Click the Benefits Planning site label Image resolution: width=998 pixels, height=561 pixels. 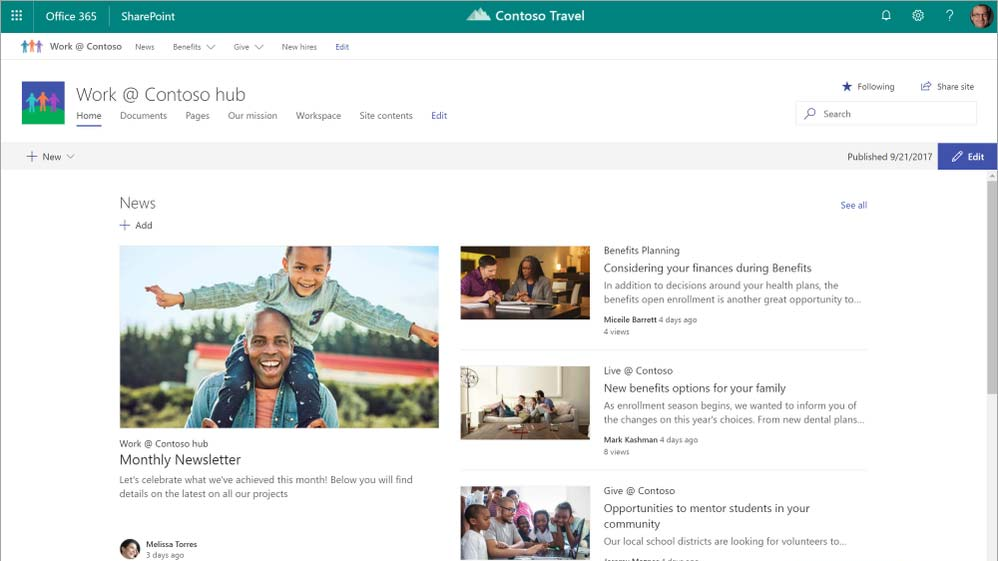[642, 250]
